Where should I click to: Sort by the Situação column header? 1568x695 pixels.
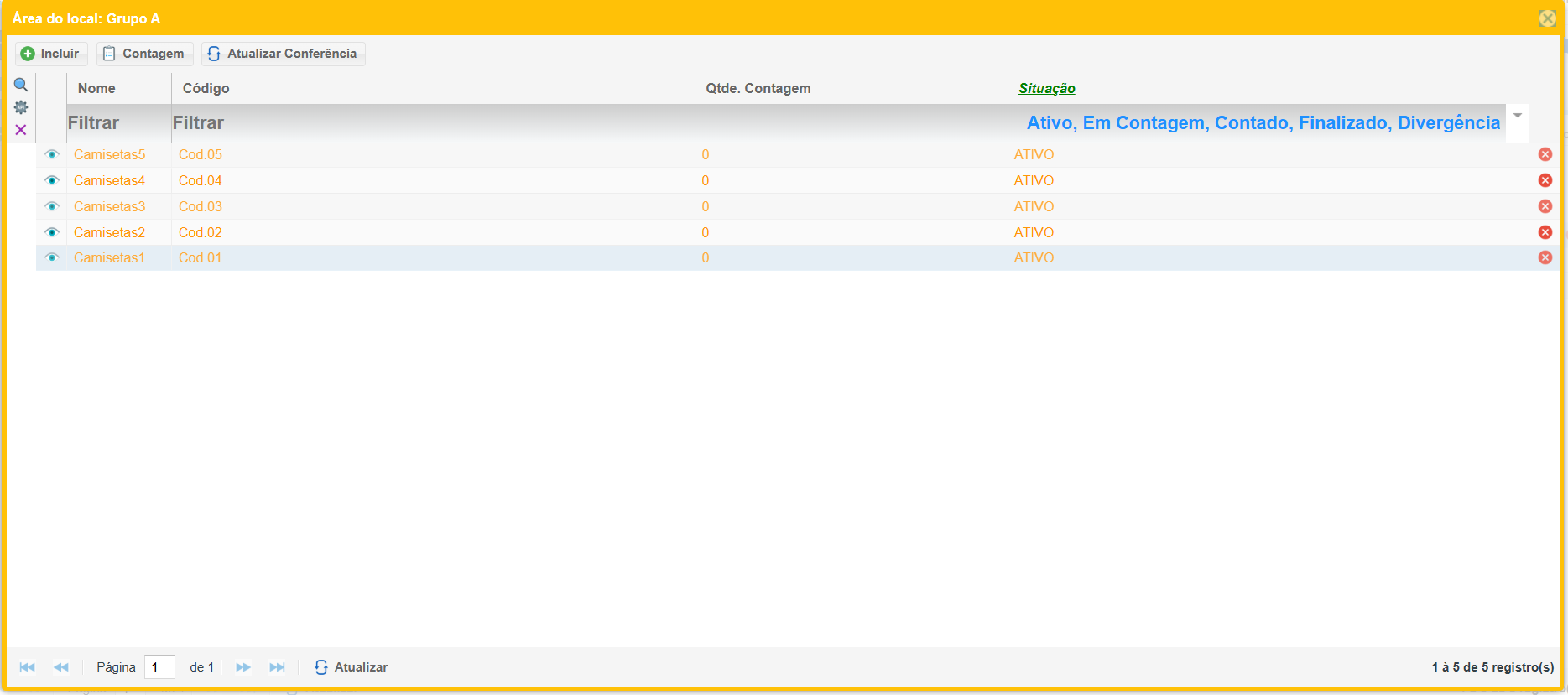pyautogui.click(x=1046, y=88)
